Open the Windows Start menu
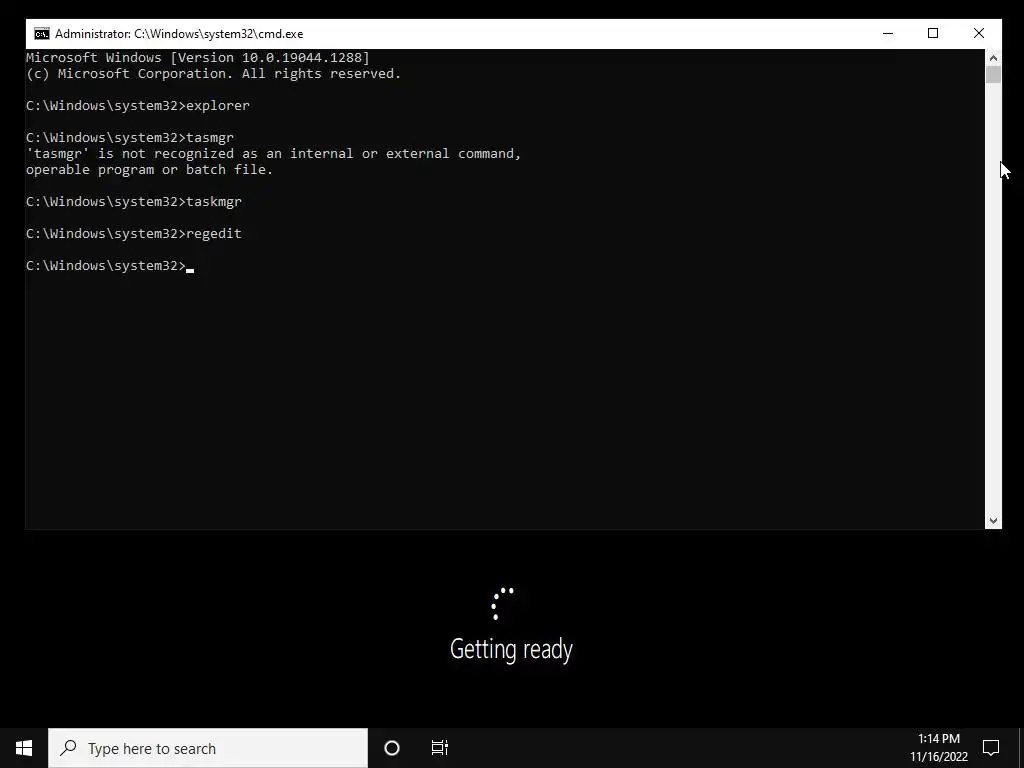This screenshot has height=768, width=1024. [24, 748]
